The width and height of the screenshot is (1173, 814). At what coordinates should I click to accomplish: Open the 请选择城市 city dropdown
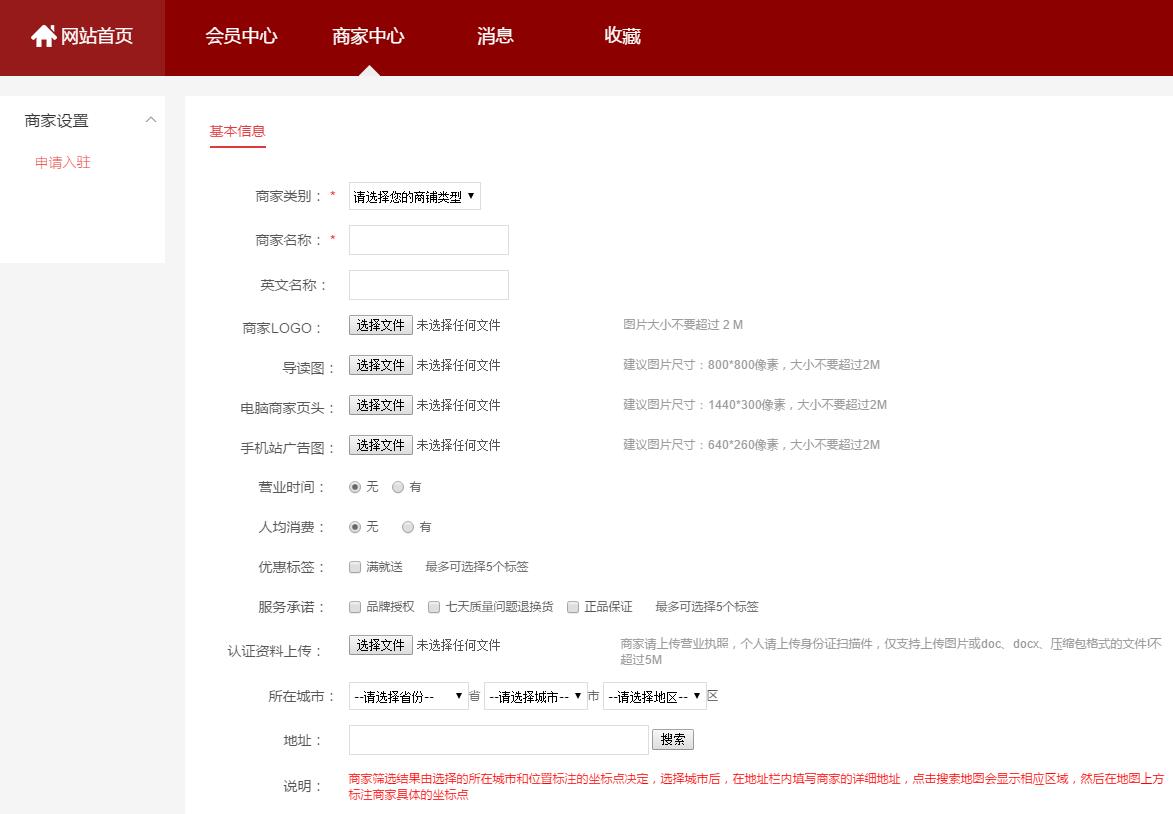(536, 695)
